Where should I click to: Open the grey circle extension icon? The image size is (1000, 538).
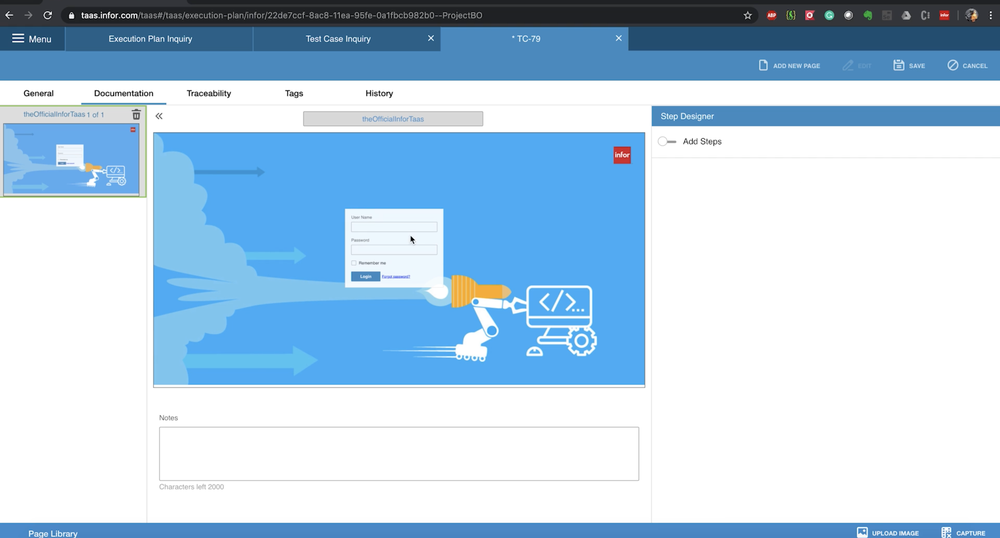[848, 15]
